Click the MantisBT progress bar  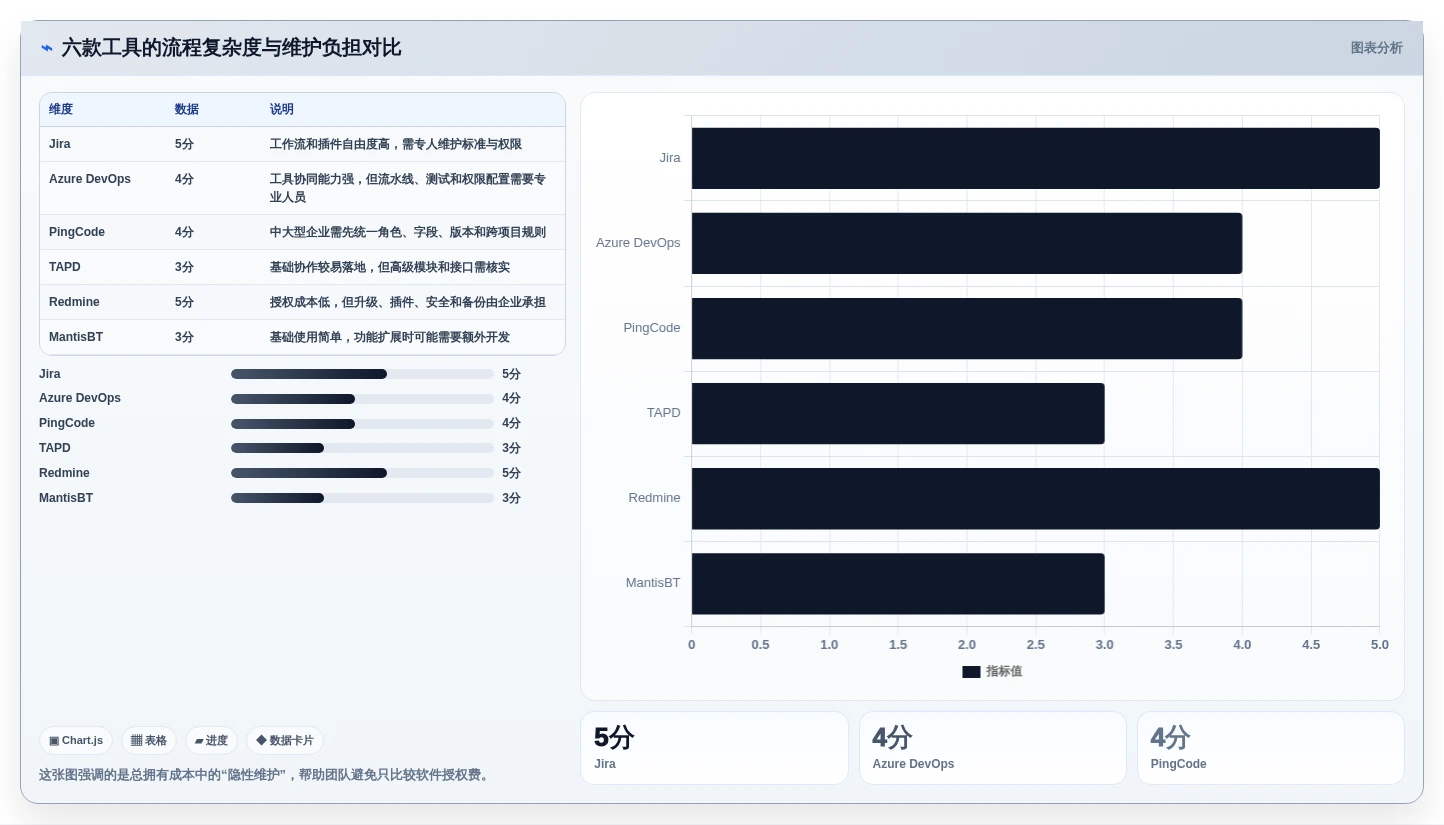pos(362,498)
